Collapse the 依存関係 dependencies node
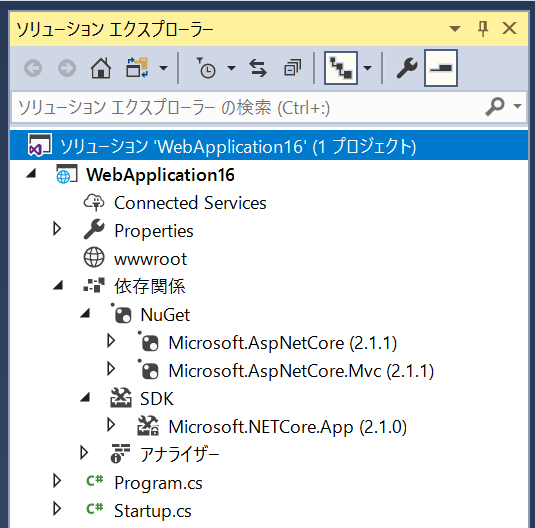Viewport: 535px width, 528px height. click(x=58, y=285)
